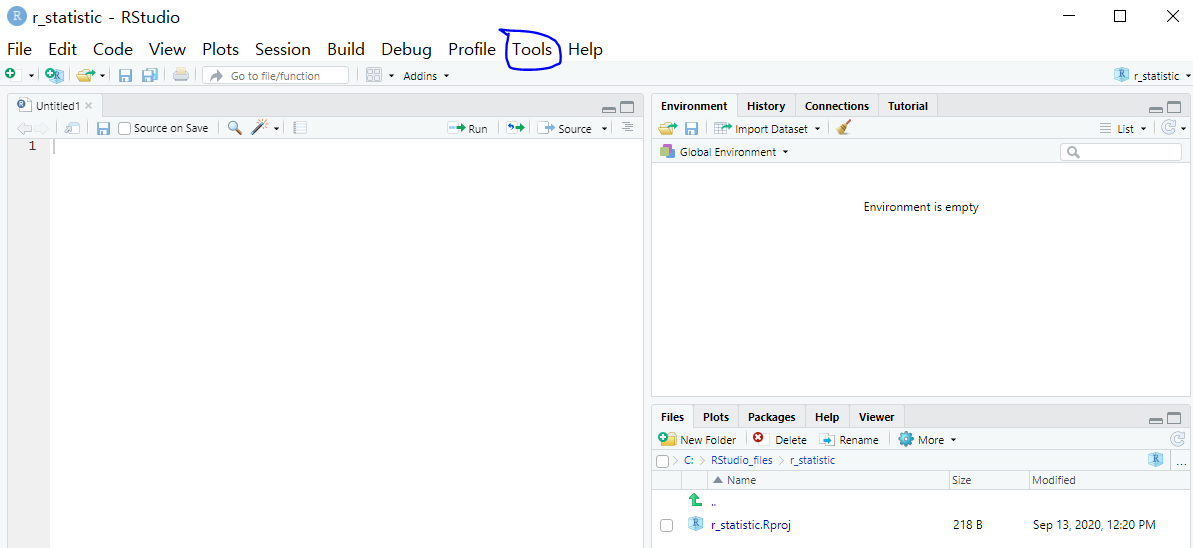
Task: Switch to the Viewer tab
Action: [876, 417]
